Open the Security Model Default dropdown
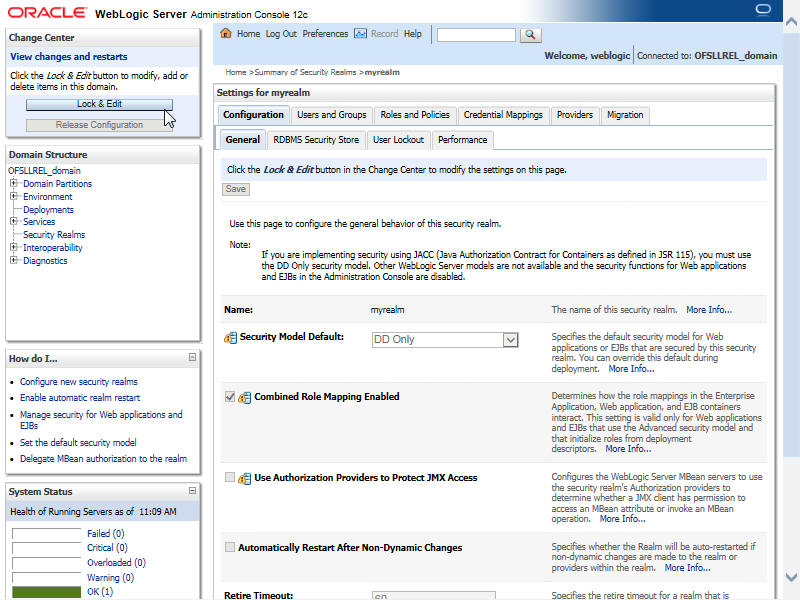 pyautogui.click(x=510, y=340)
